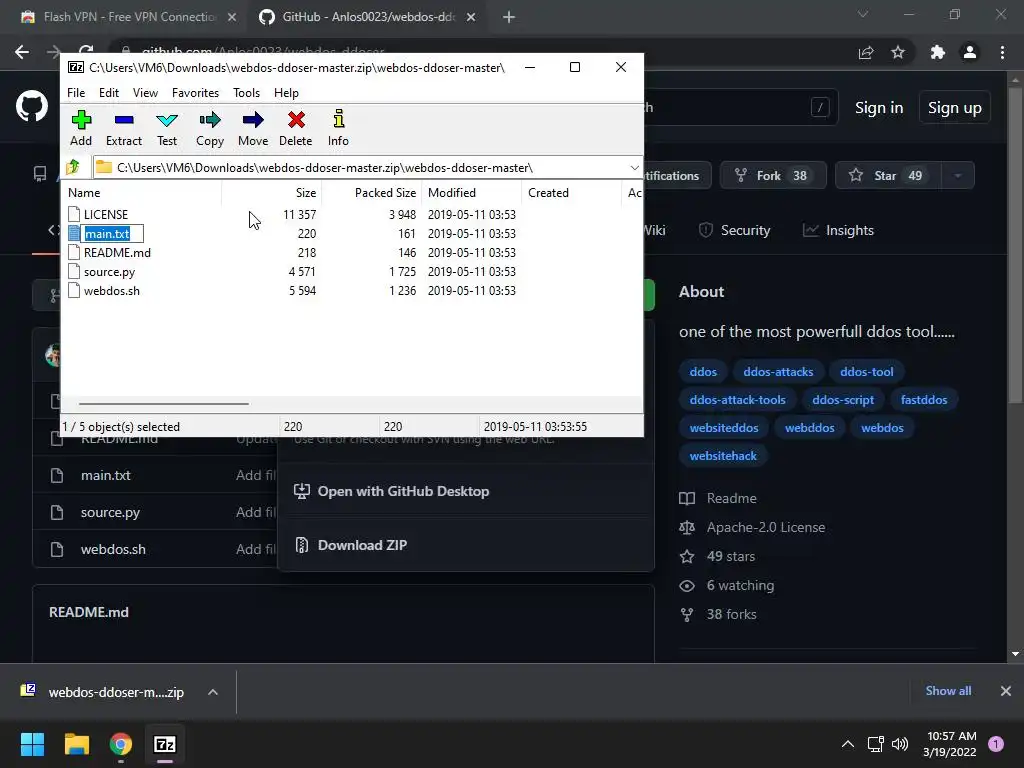Open the Security tab of the repo
The width and height of the screenshot is (1024, 768).
(735, 230)
